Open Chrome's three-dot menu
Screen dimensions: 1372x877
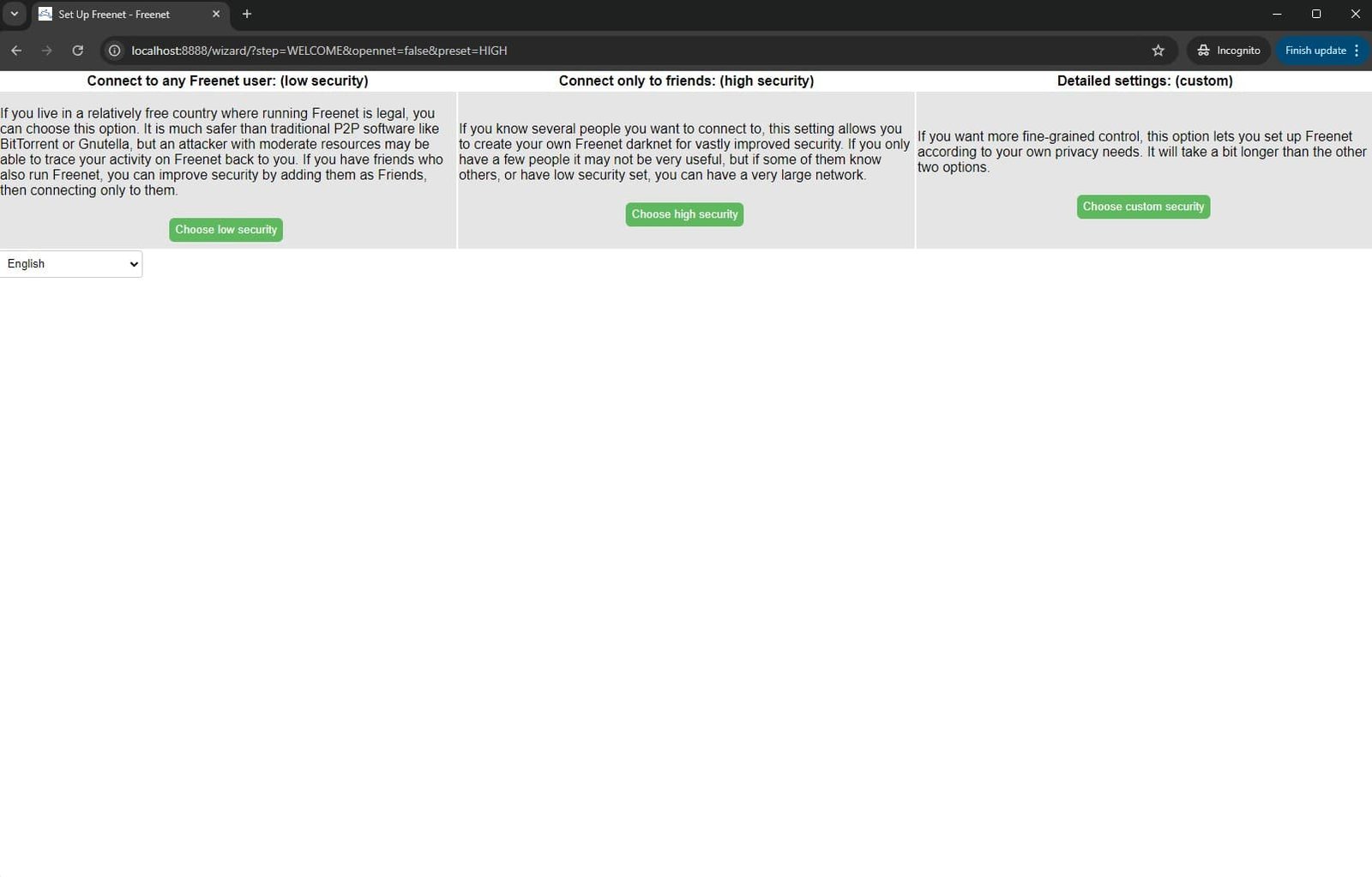point(1357,51)
